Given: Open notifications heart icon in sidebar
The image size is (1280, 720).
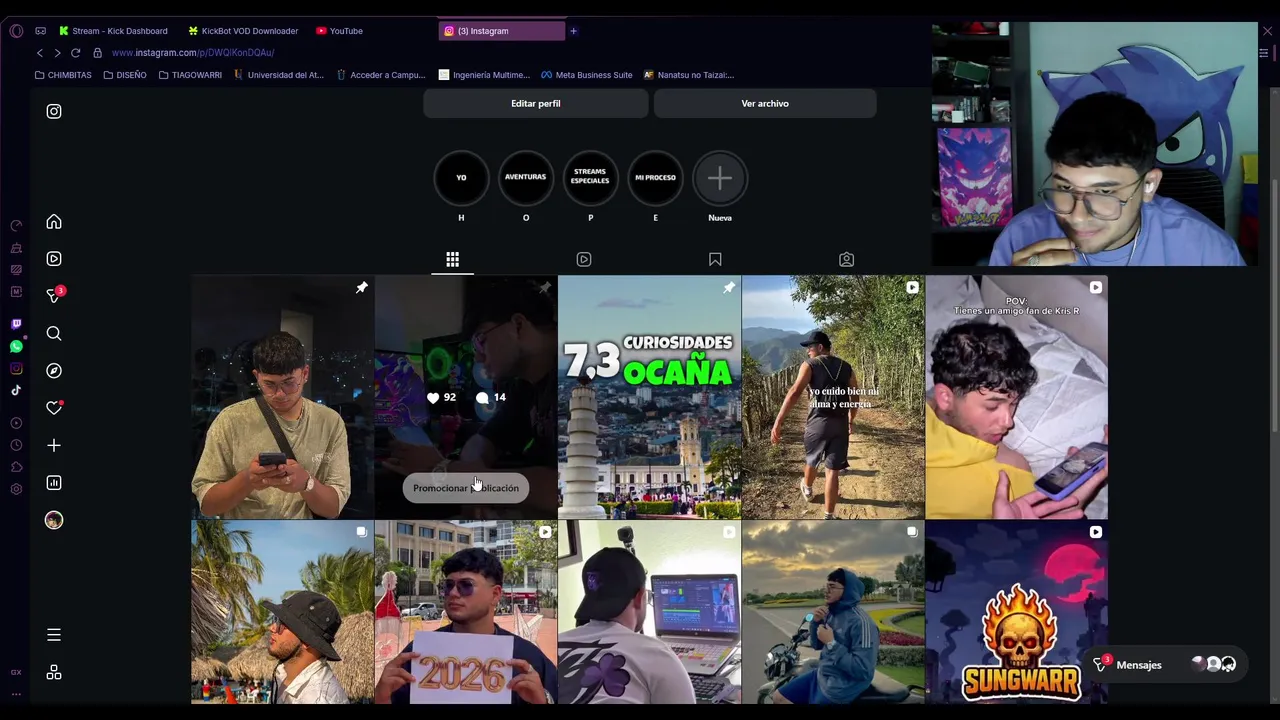Looking at the screenshot, I should (x=54, y=408).
